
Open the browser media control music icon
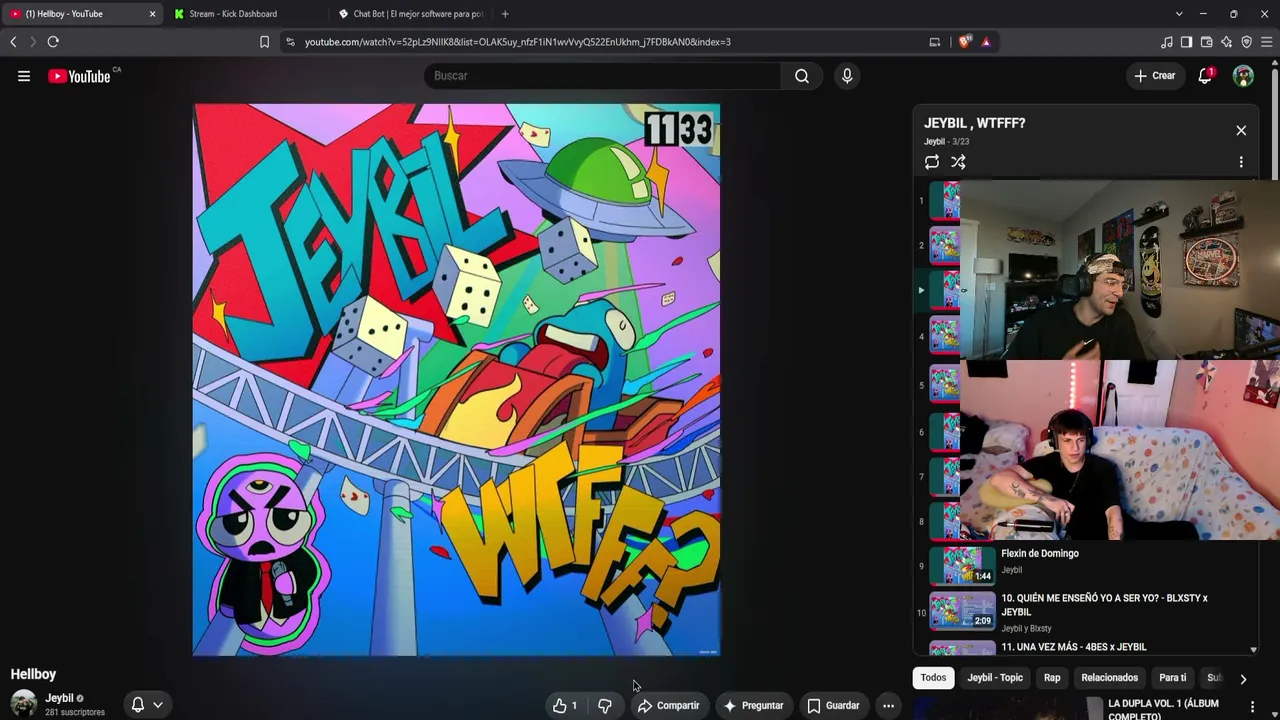point(1166,42)
